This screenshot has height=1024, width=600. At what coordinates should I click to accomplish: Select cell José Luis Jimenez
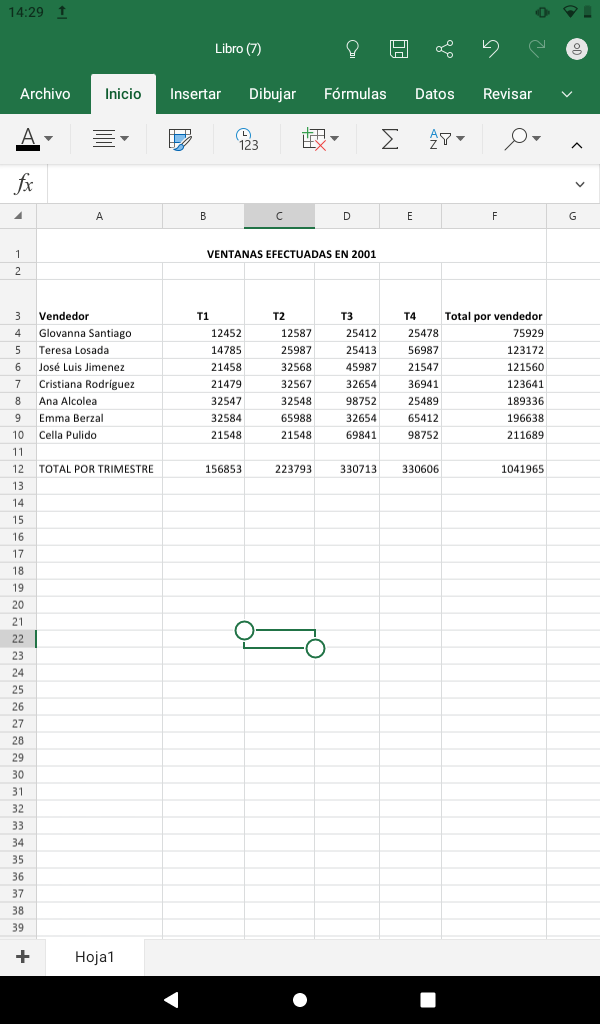click(x=99, y=367)
